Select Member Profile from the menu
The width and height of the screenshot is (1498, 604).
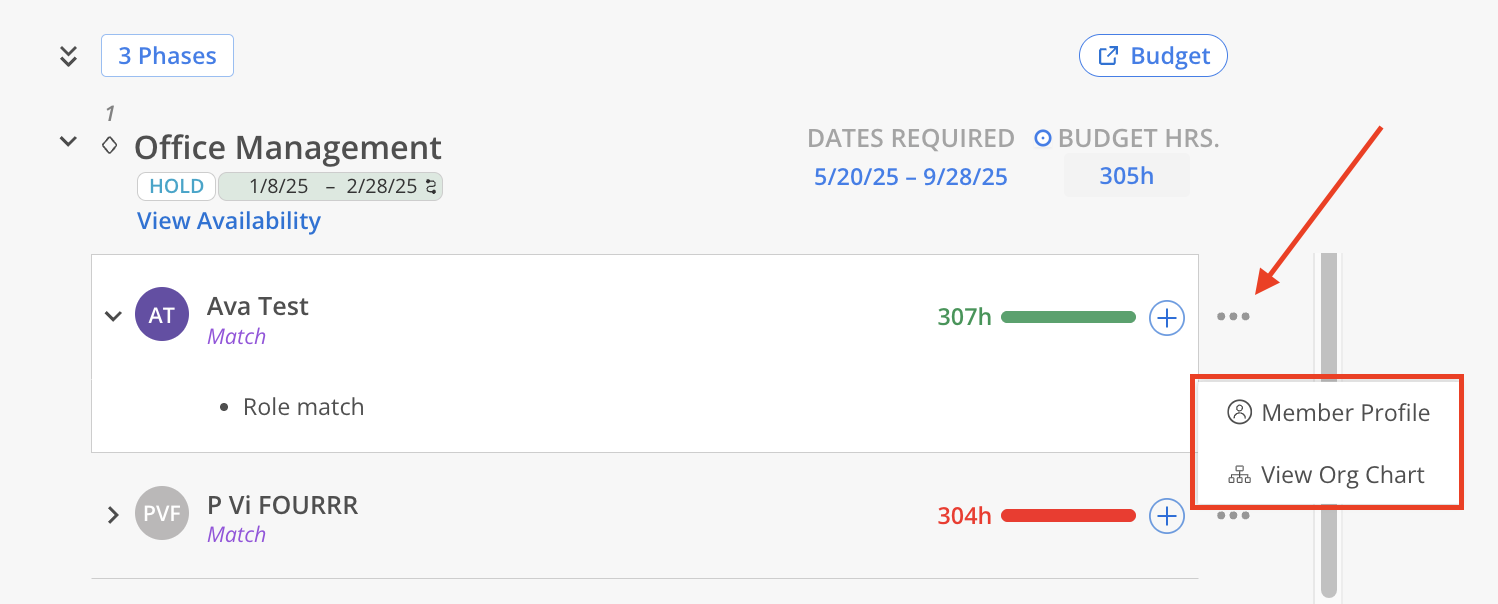1328,413
